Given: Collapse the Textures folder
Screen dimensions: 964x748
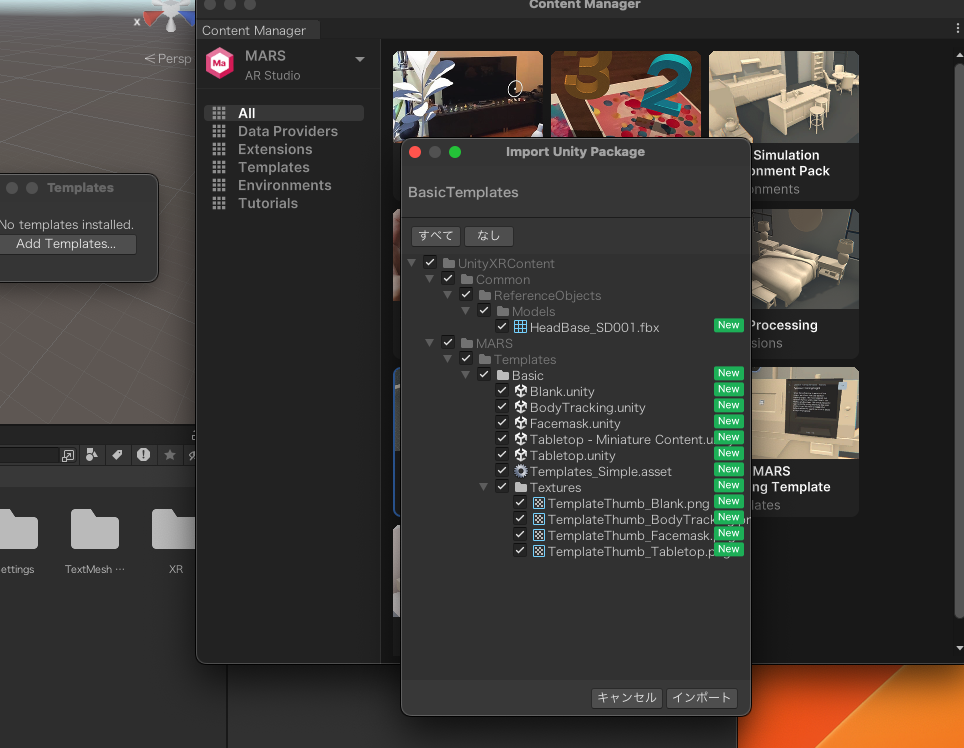Looking at the screenshot, I should pyautogui.click(x=484, y=487).
